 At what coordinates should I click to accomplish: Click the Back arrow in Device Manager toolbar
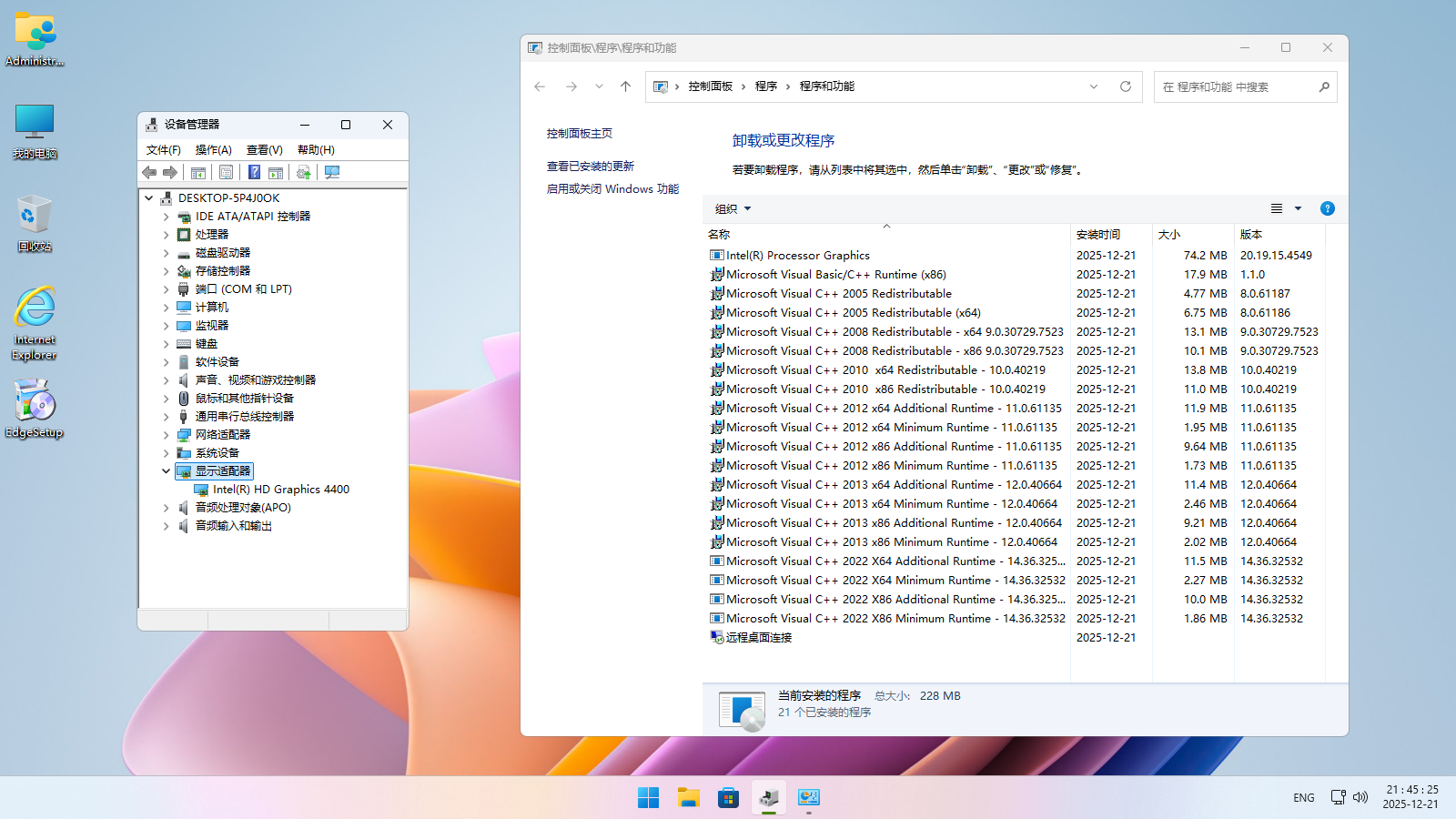pos(150,172)
